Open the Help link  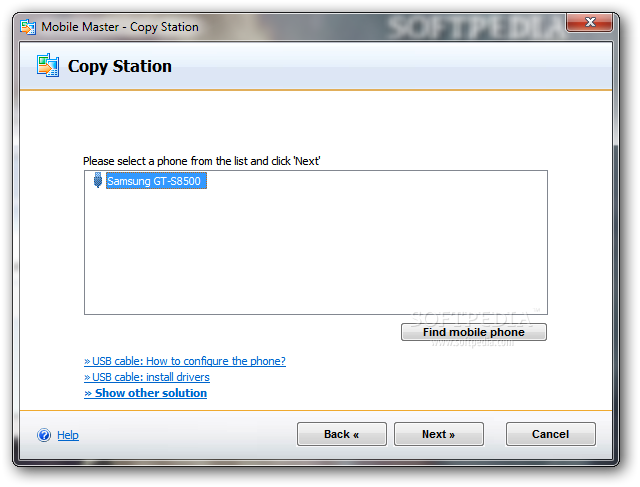68,435
